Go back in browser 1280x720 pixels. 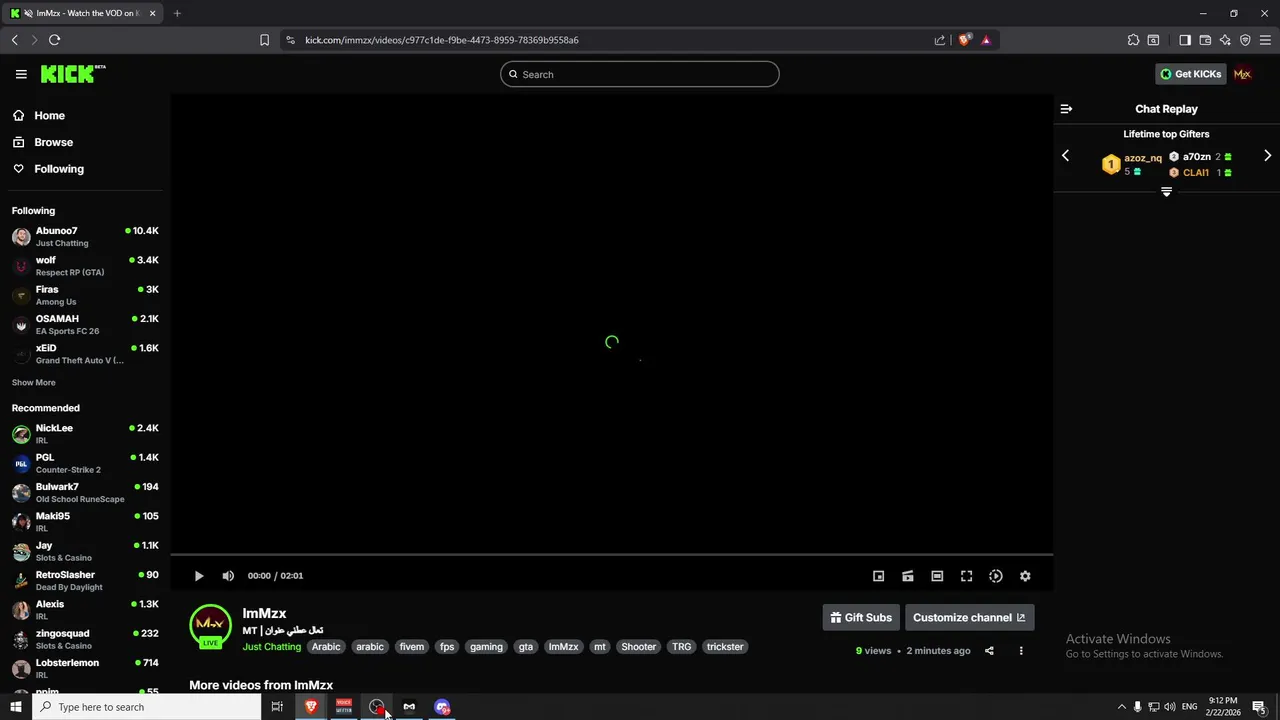(x=14, y=40)
